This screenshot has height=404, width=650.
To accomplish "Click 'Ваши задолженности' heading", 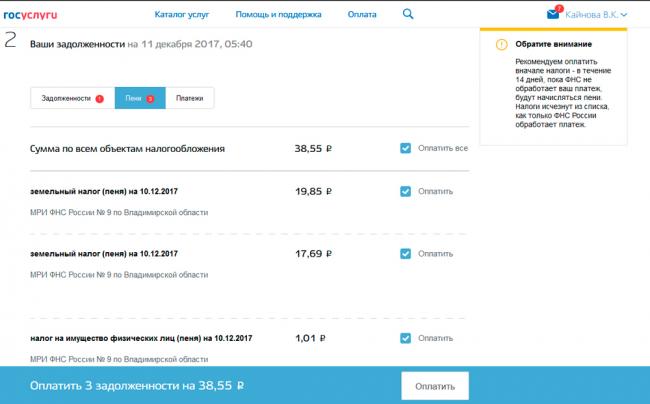I will 77,44.
